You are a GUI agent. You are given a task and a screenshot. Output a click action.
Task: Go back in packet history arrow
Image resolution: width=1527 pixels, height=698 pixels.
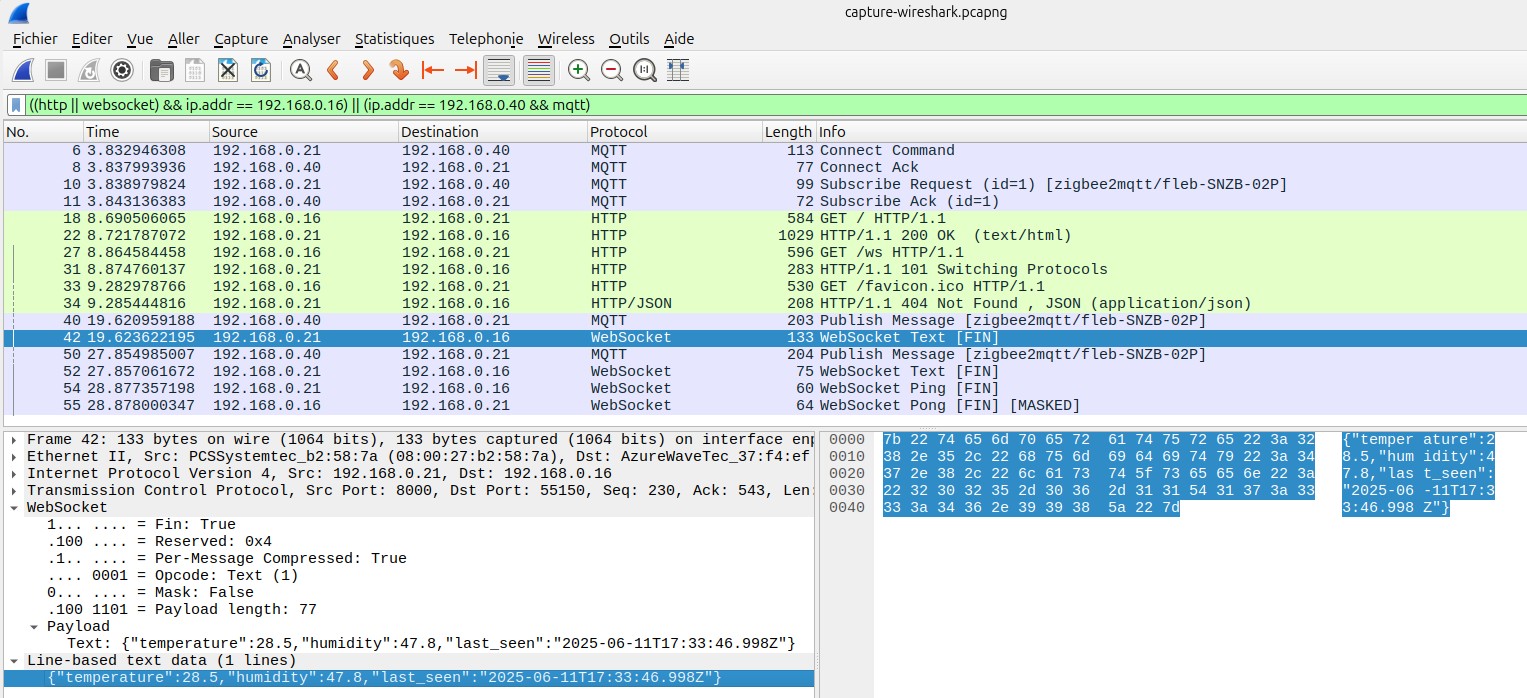(x=334, y=70)
